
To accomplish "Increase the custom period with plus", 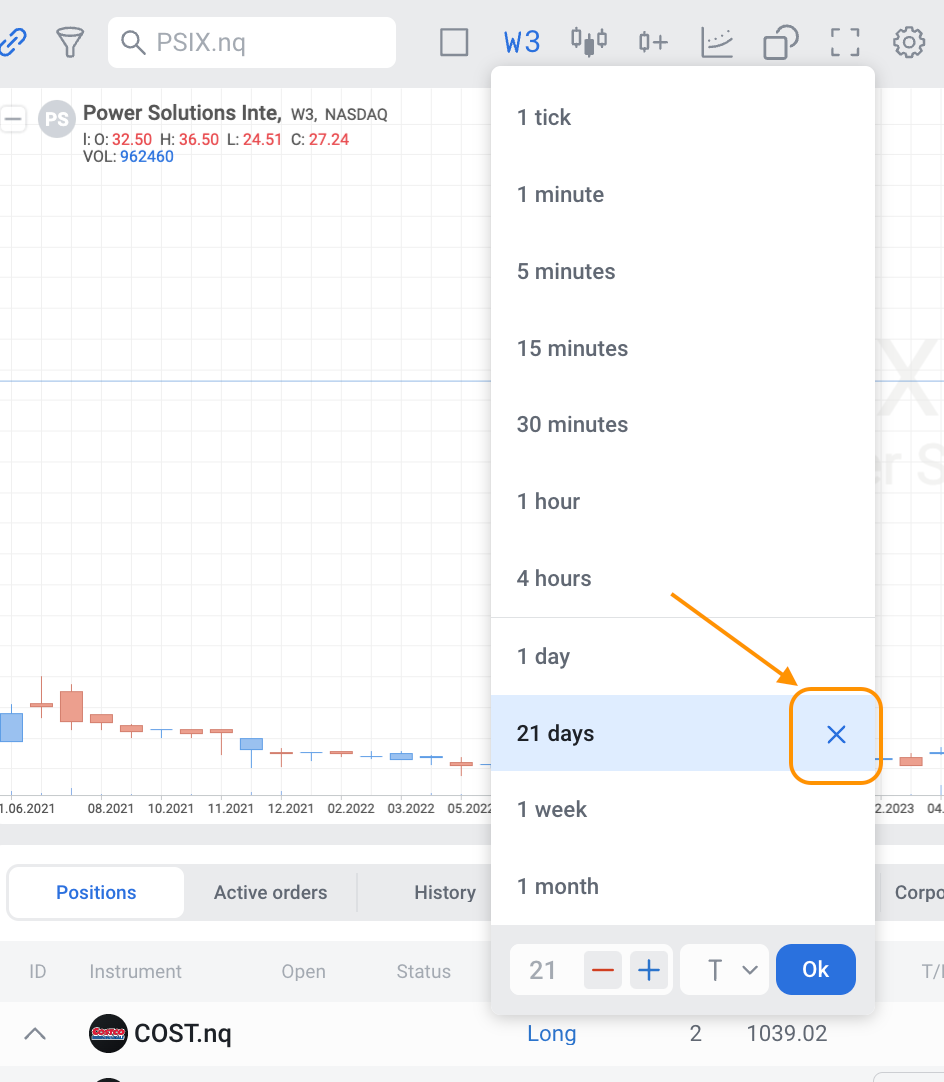I will click(x=650, y=969).
